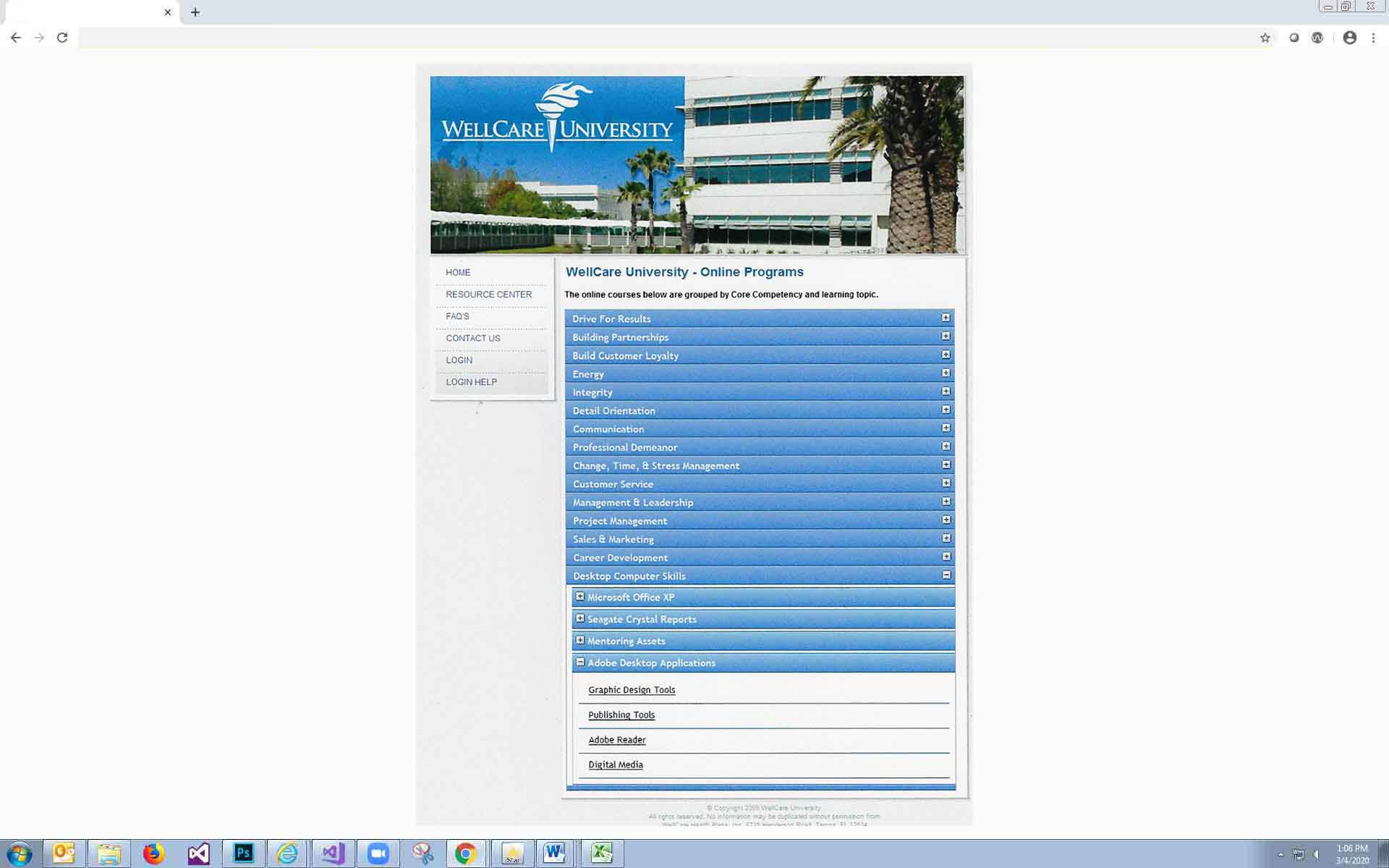
Task: Launch Firefox from the taskbar
Action: (153, 854)
